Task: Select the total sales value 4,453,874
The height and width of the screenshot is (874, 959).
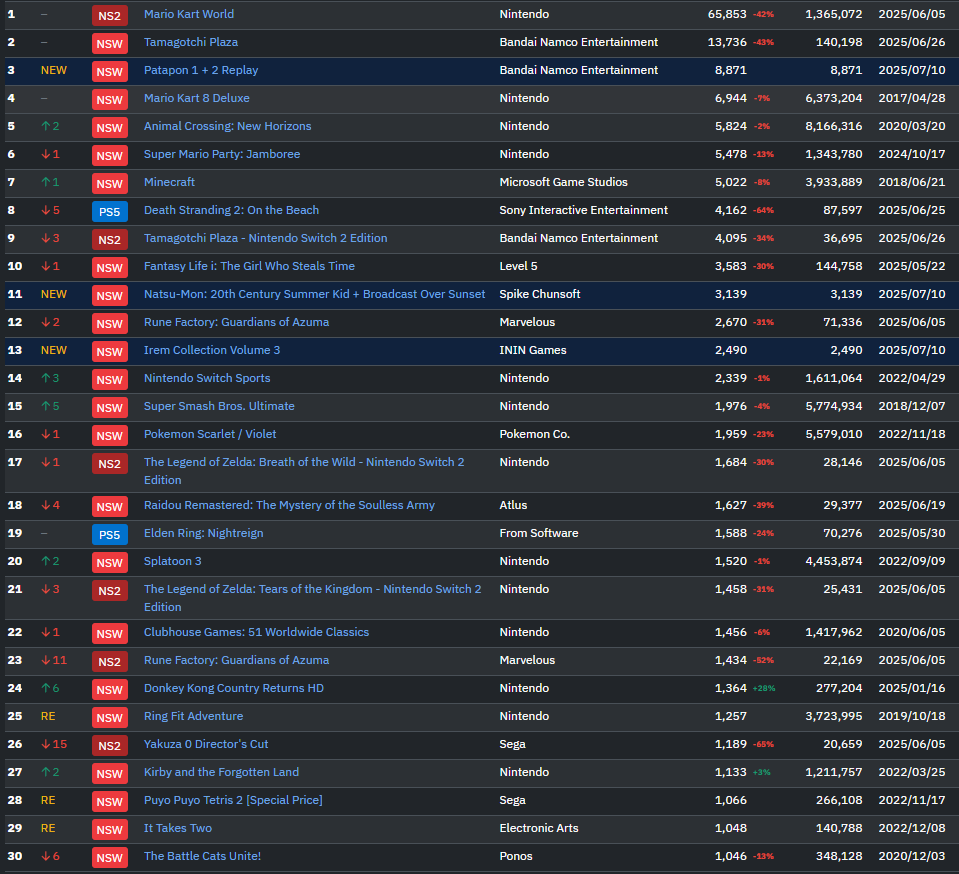Action: (834, 561)
